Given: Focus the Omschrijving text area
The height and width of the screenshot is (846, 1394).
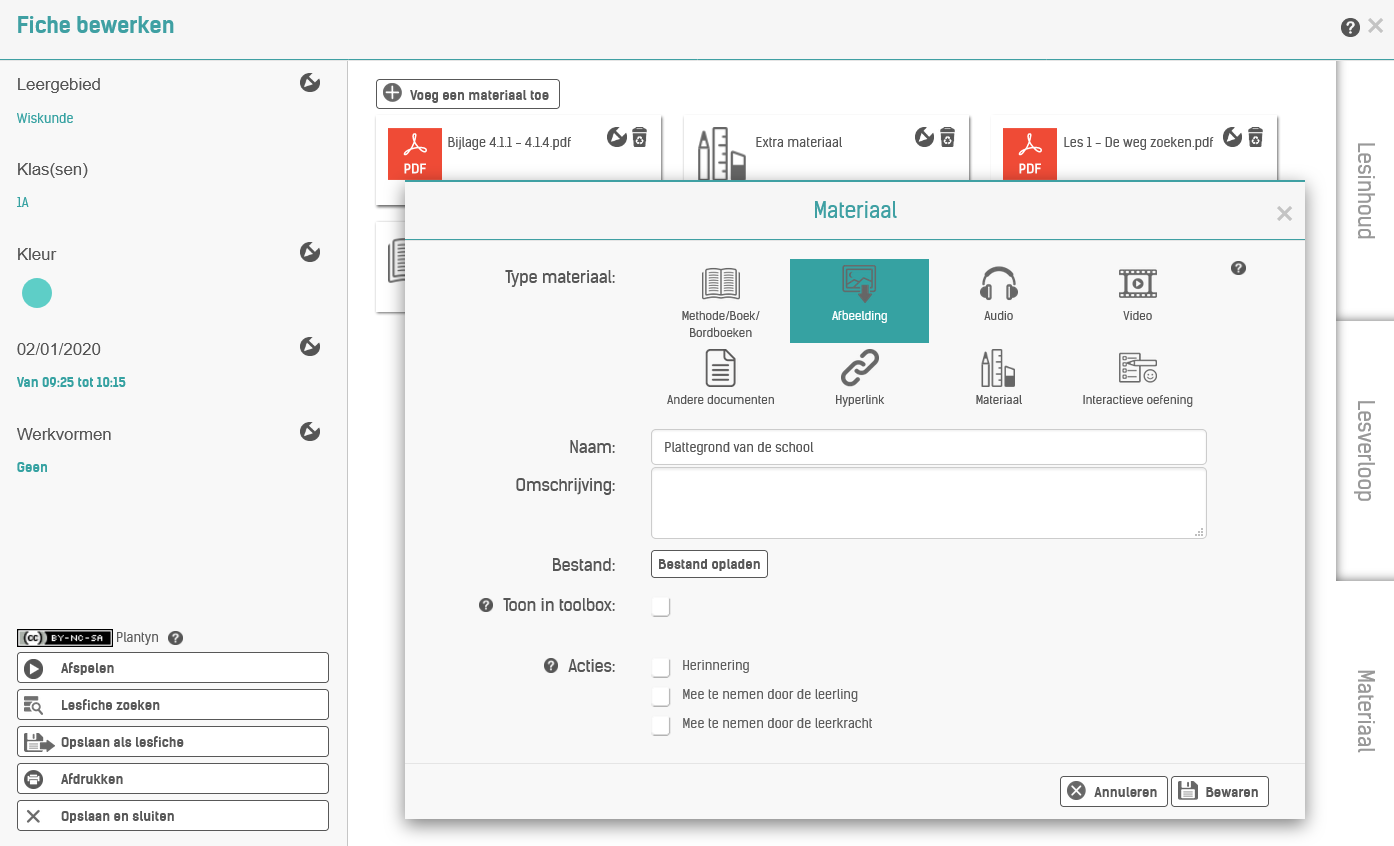Looking at the screenshot, I should point(928,503).
